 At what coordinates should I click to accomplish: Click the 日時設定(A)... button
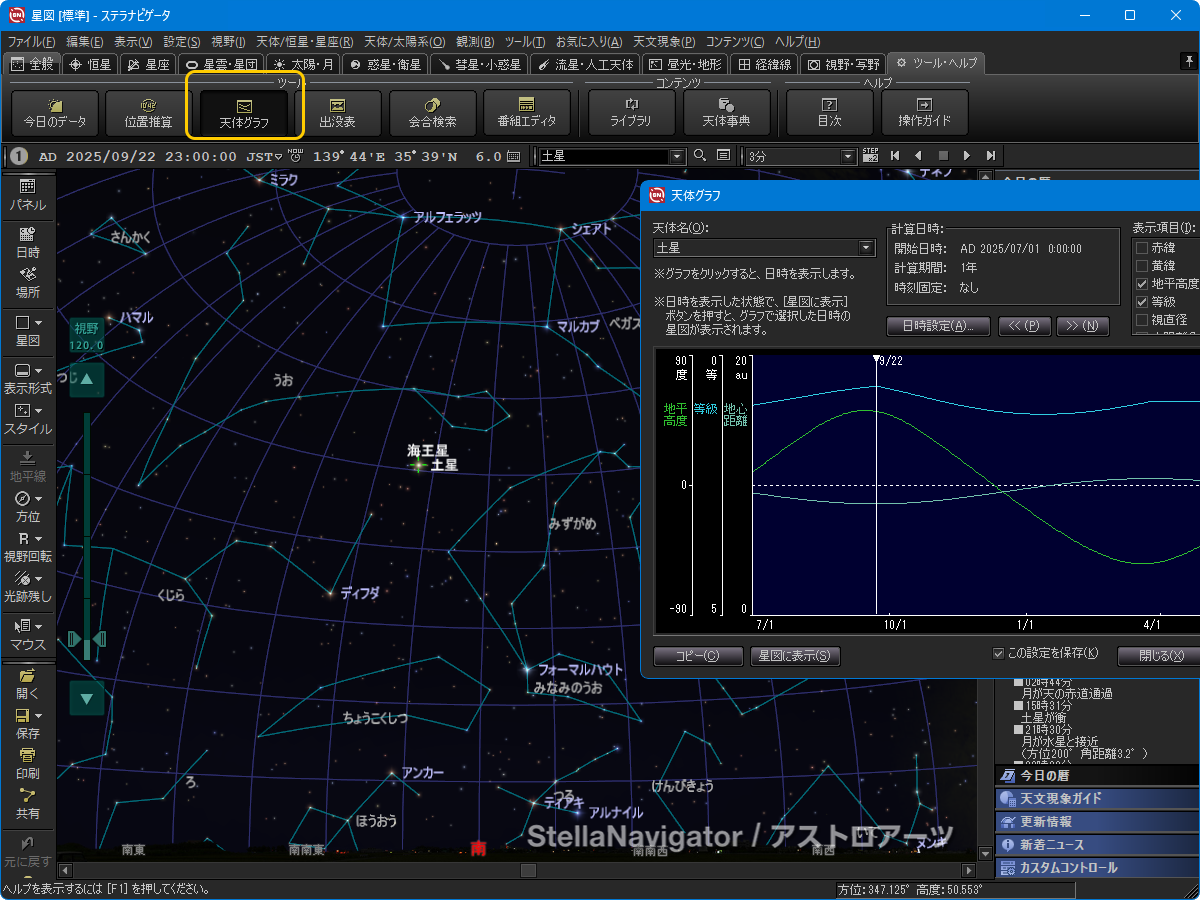pyautogui.click(x=938, y=326)
